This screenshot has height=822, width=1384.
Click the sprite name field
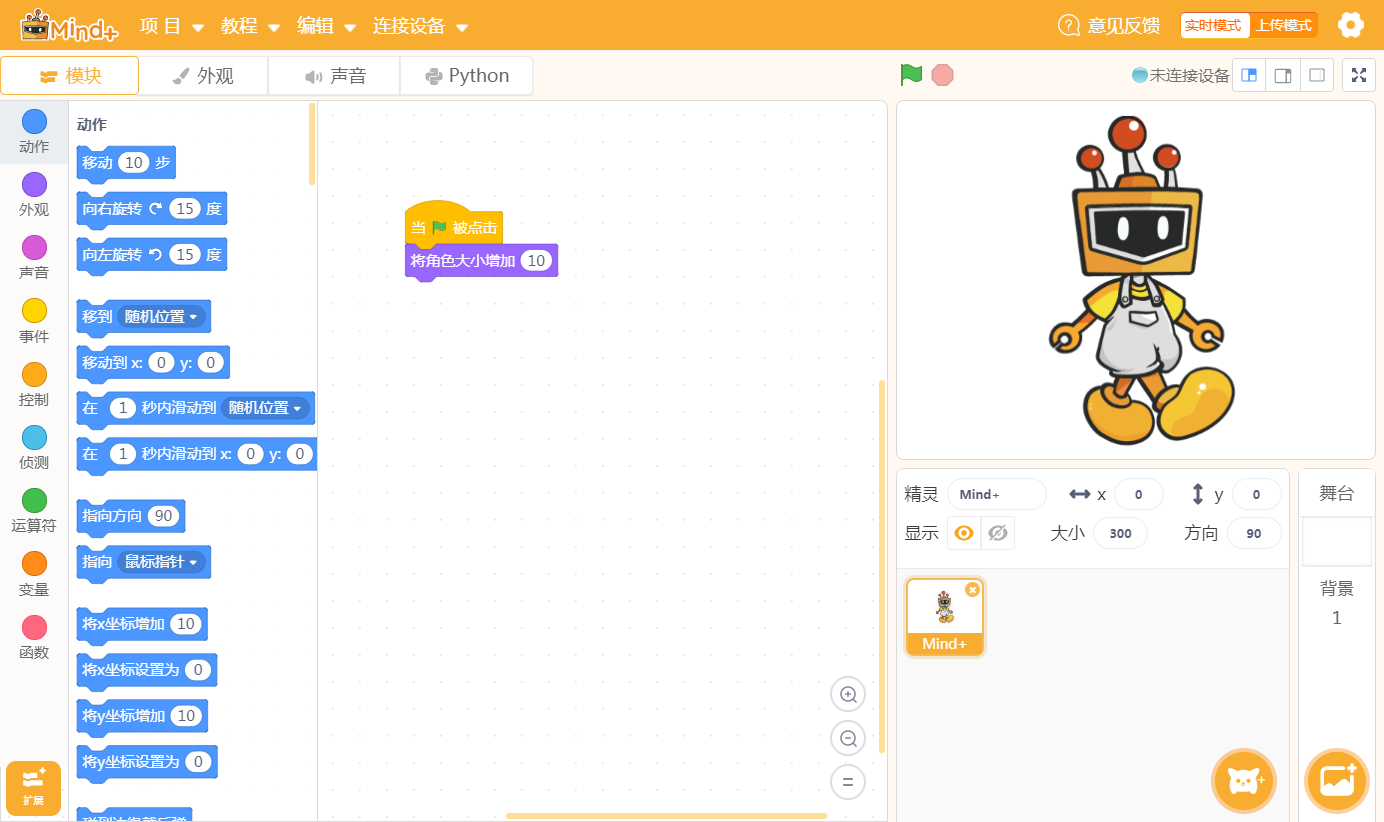click(997, 494)
